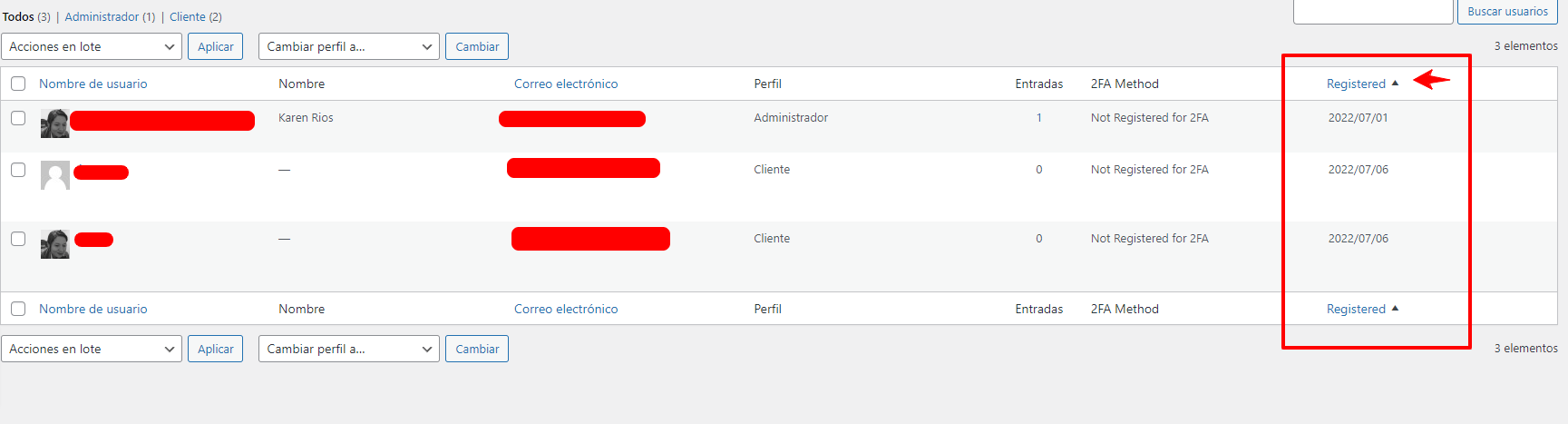The image size is (1568, 424).
Task: Click sort arrow beside bottom Registered header
Action: tap(1395, 309)
